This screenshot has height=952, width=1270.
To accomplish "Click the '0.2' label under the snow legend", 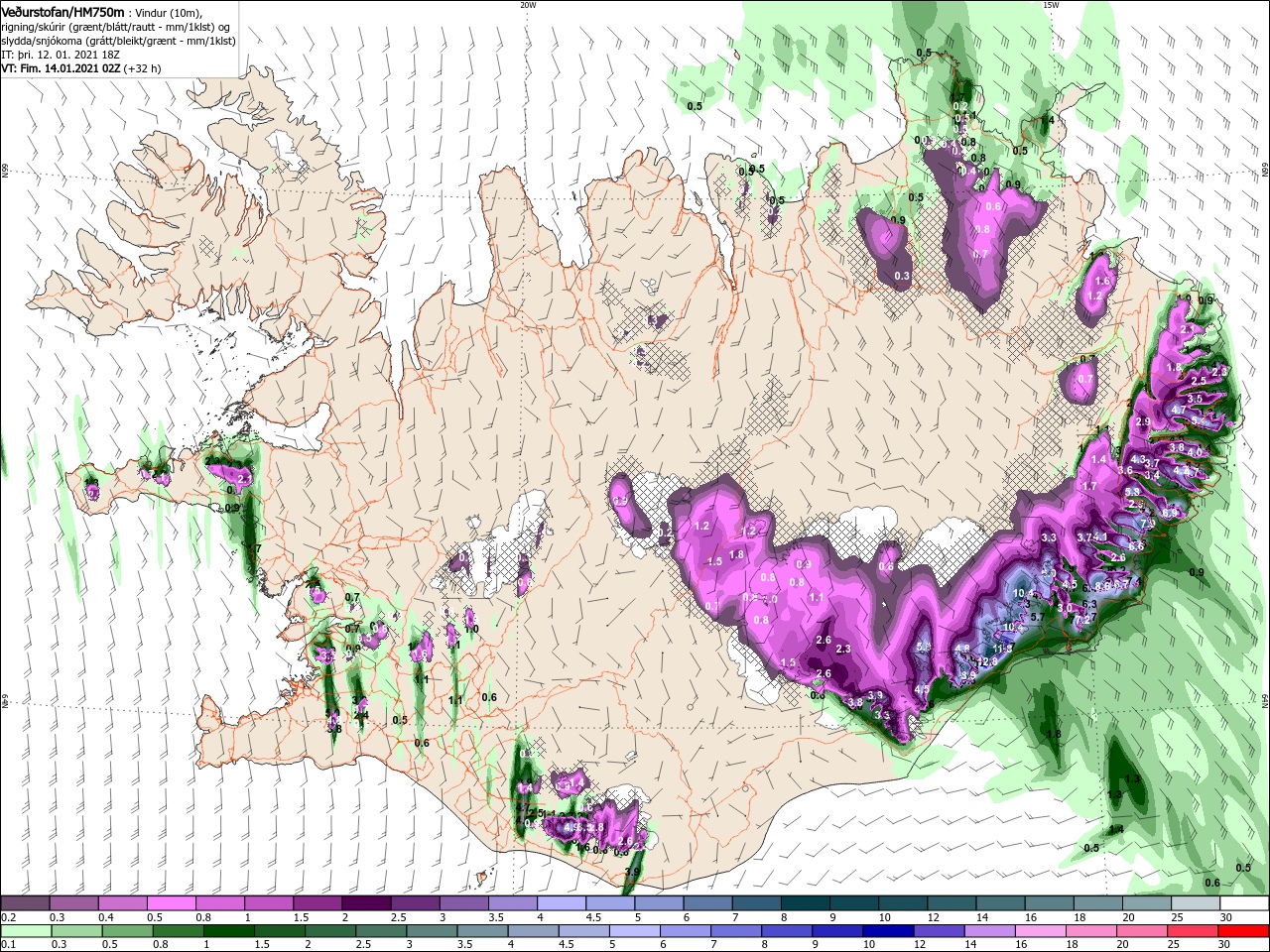I will pyautogui.click(x=9, y=918).
